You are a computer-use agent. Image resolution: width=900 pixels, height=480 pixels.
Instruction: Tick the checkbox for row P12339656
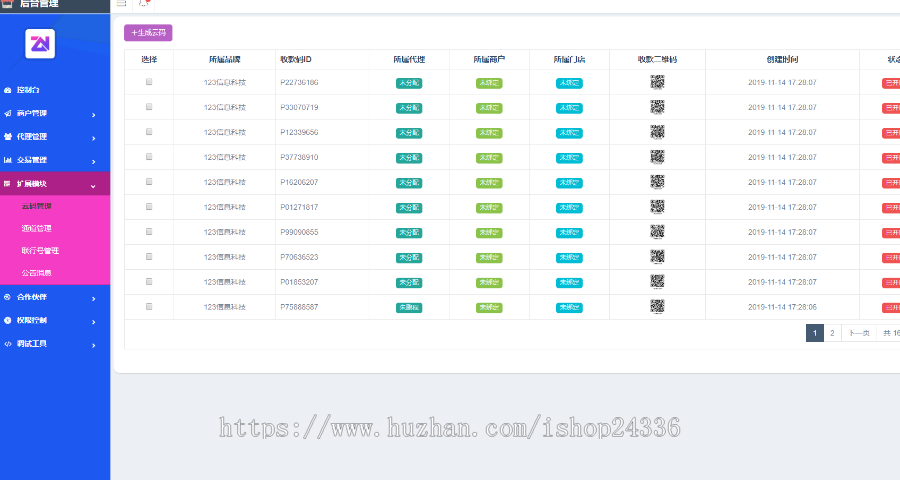tap(149, 132)
